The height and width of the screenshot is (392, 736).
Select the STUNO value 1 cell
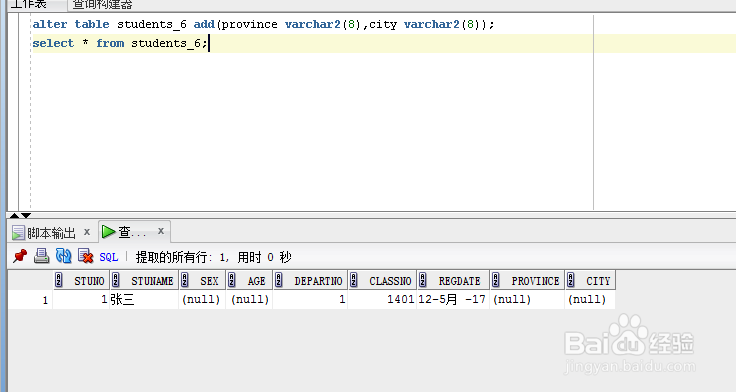81,300
